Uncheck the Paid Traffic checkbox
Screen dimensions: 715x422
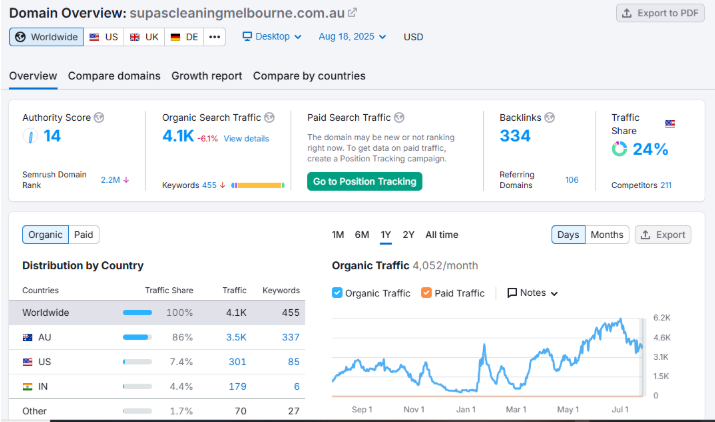pos(427,293)
